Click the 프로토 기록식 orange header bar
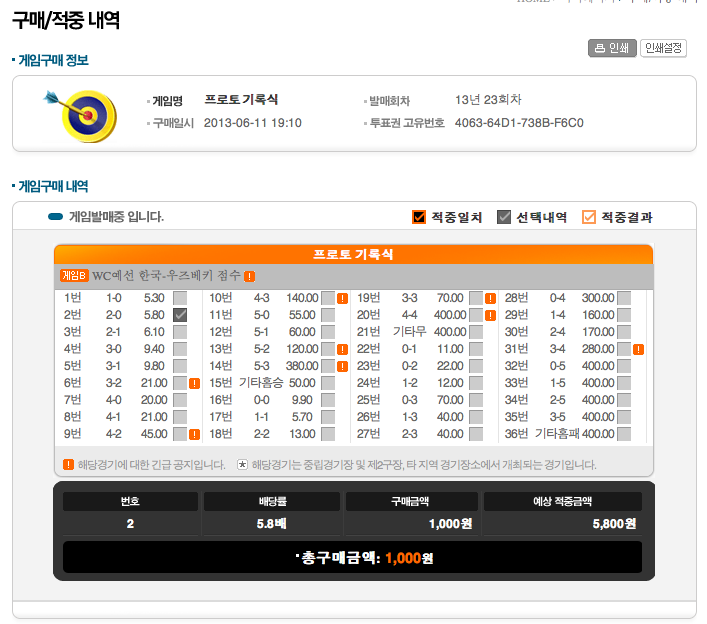Image resolution: width=707 pixels, height=624 pixels. coord(353,254)
